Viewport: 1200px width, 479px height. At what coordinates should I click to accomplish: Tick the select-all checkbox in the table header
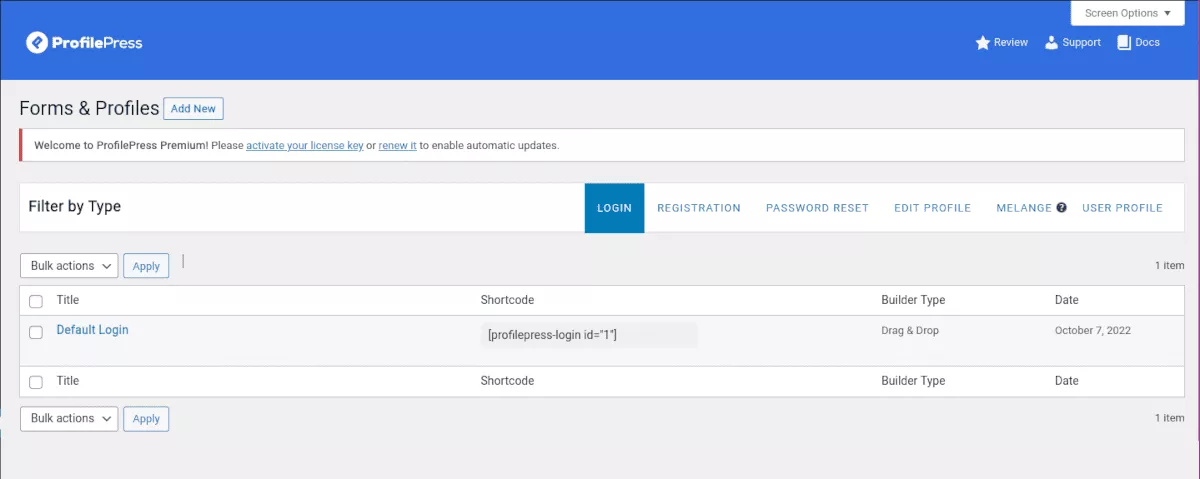[x=36, y=301]
